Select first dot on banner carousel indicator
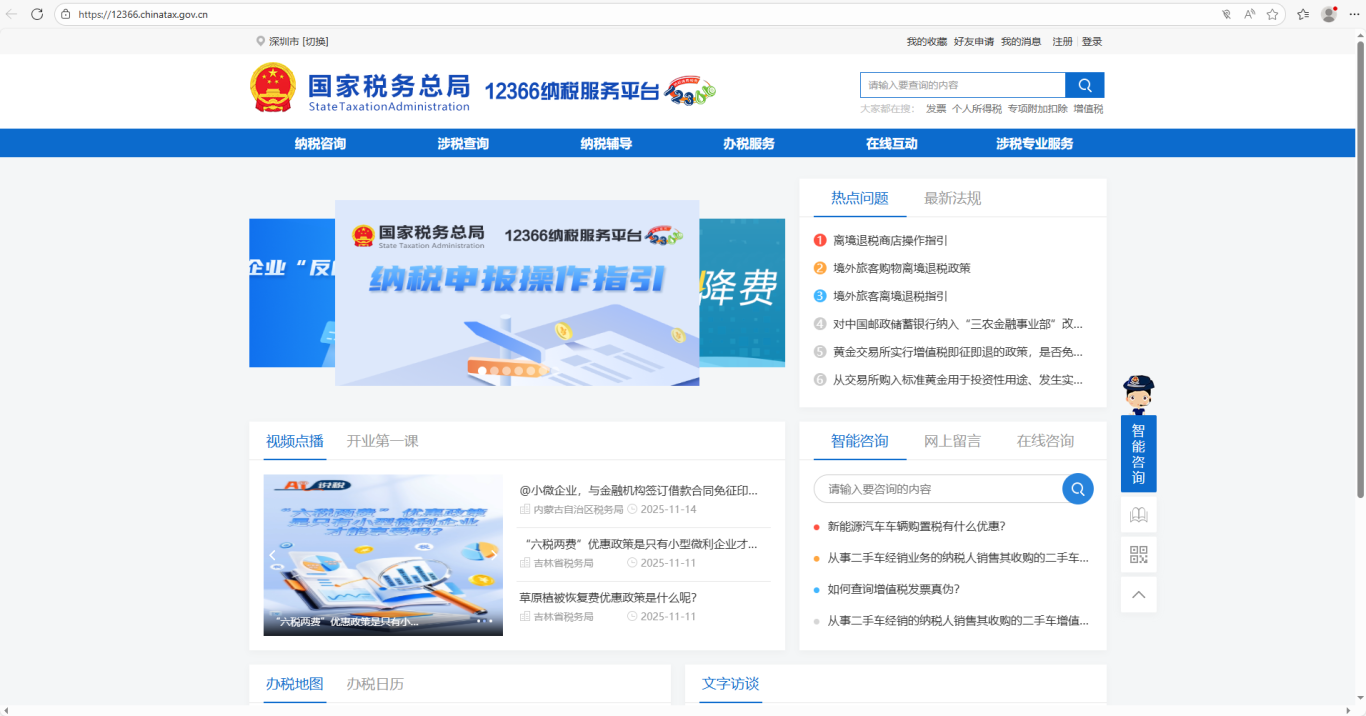1366x716 pixels. click(x=482, y=370)
